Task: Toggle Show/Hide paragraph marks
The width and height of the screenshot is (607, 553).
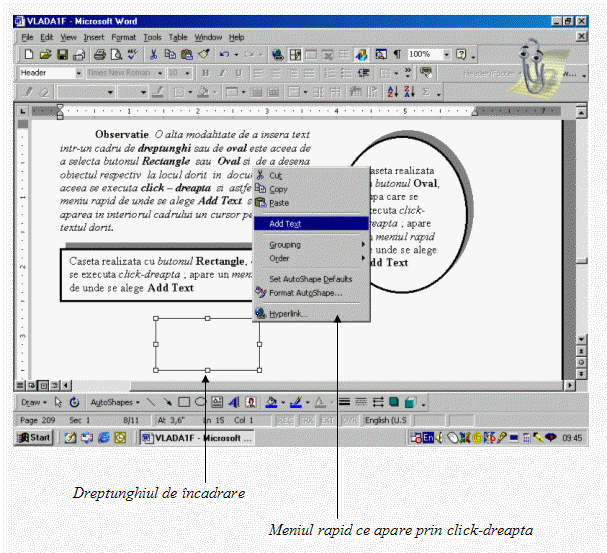Action: (x=397, y=55)
